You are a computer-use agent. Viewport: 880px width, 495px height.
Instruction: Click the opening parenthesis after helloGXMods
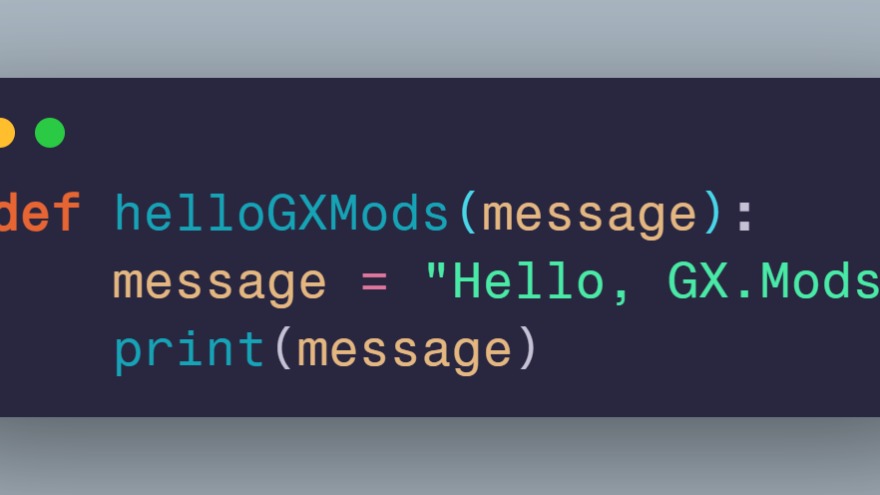(468, 213)
